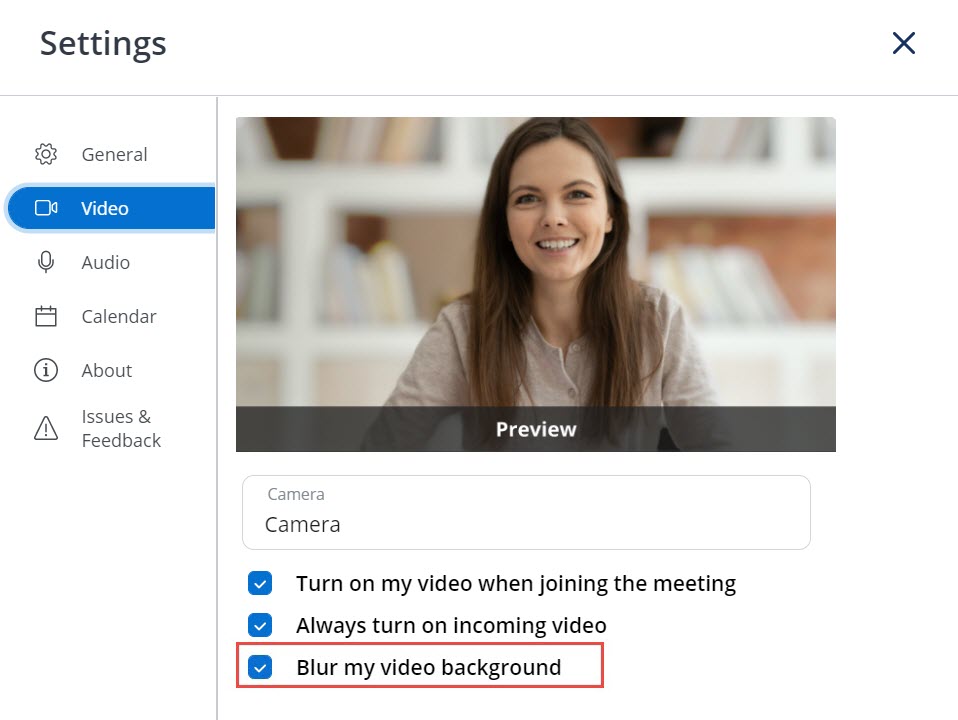Click the Blur my video background label
This screenshot has height=720, width=958.
(x=428, y=667)
